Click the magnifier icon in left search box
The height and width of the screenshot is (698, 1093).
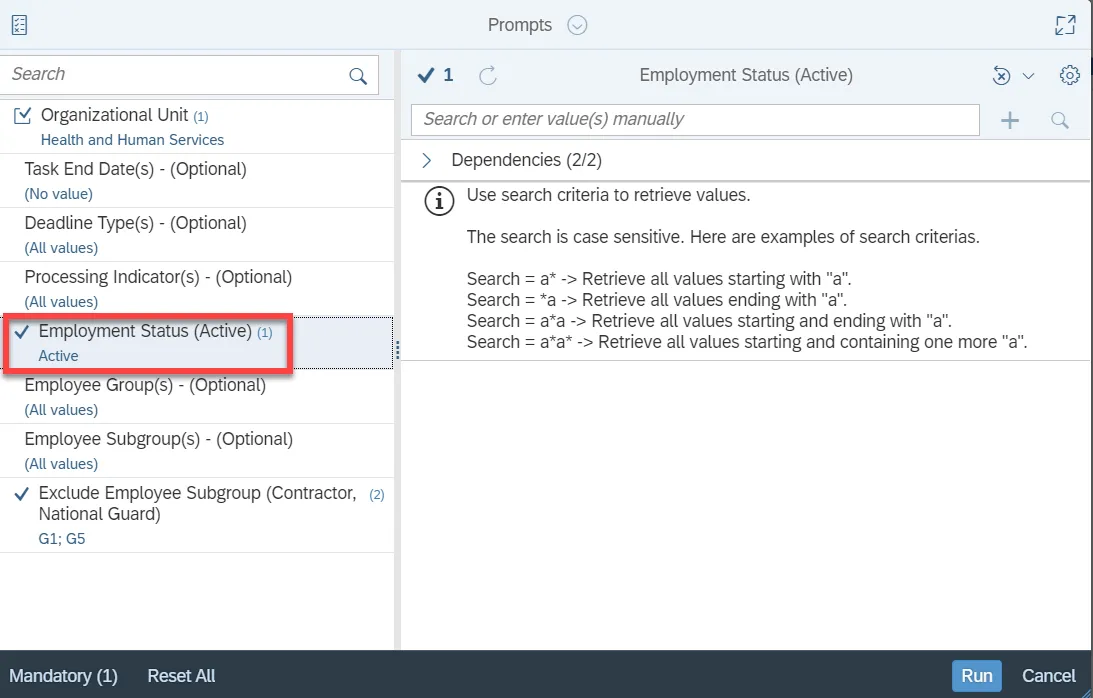coord(358,75)
